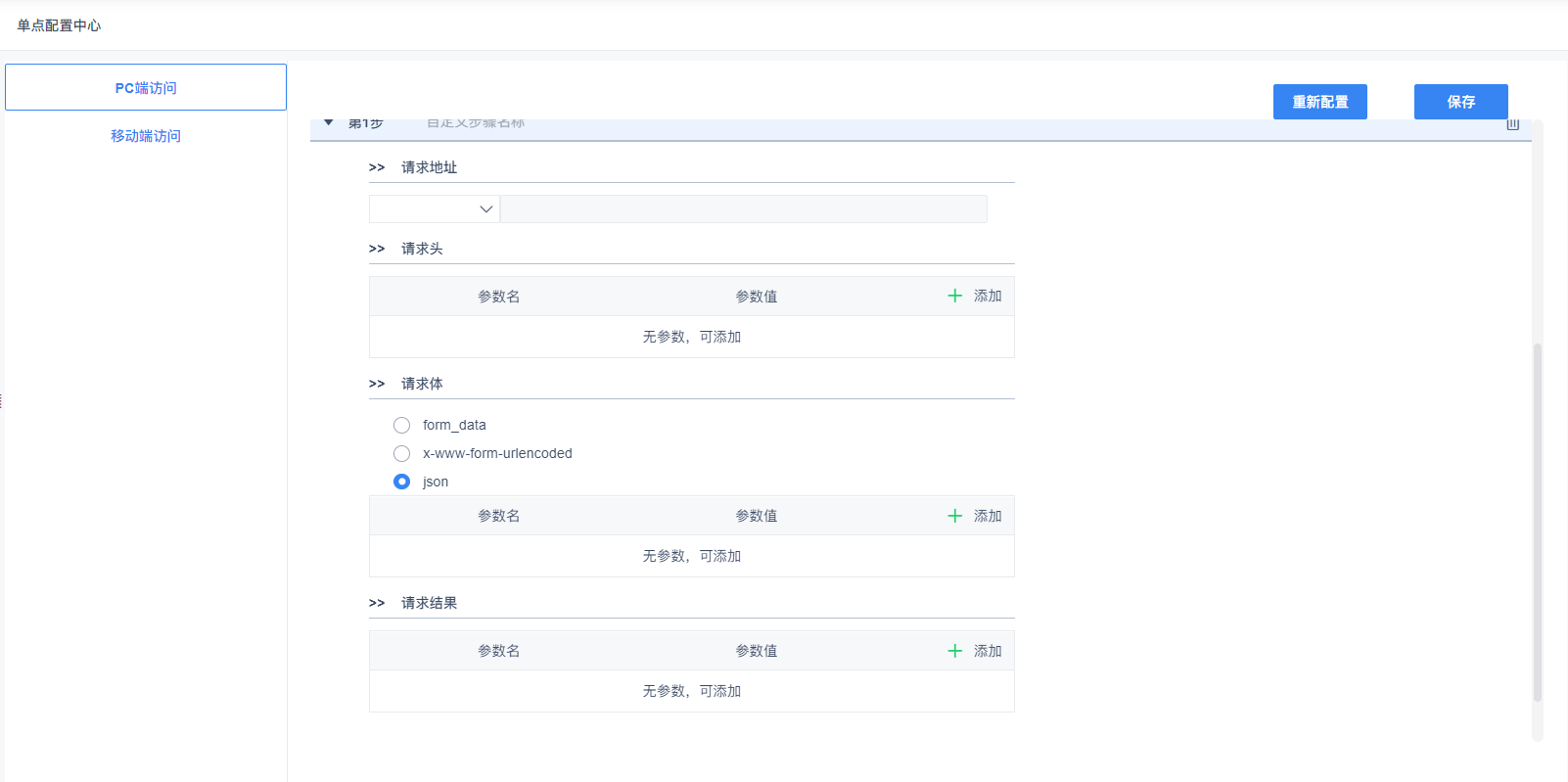Screen dimensions: 1568x782
Task: Click the plus icon in 请求结果 table
Action: pos(955,651)
